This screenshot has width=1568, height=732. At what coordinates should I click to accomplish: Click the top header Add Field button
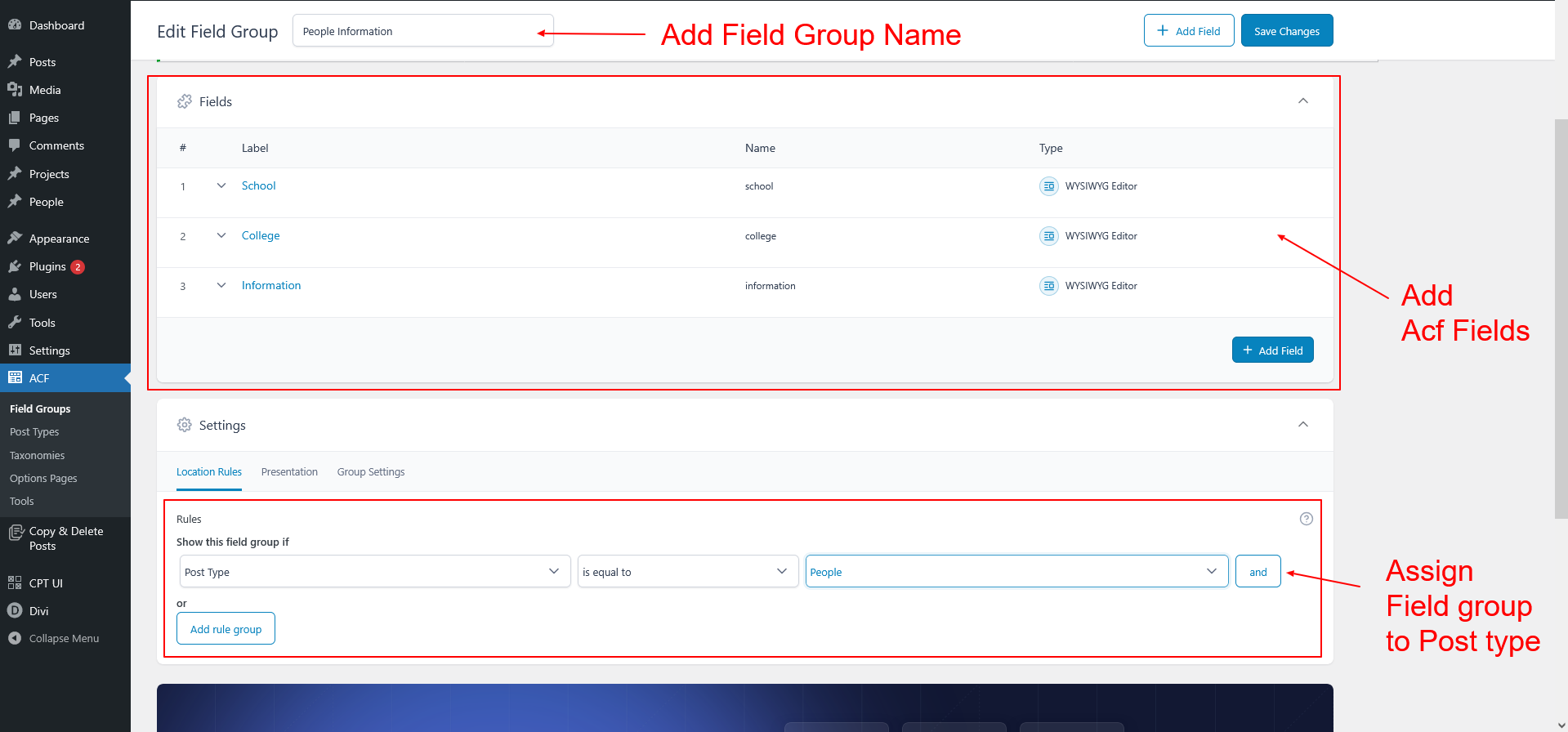coord(1189,30)
